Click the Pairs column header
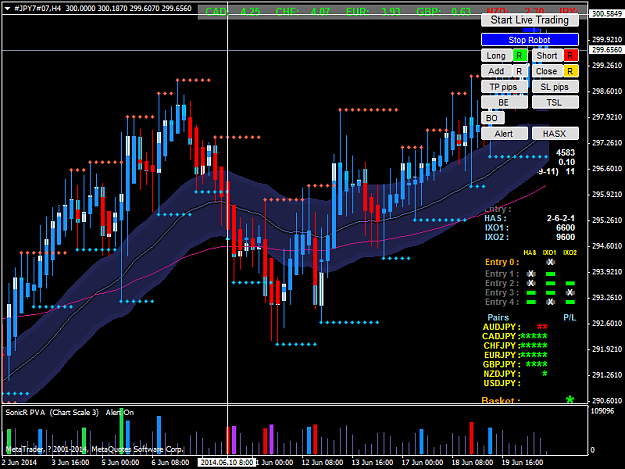This screenshot has height=469, width=625. 498,318
